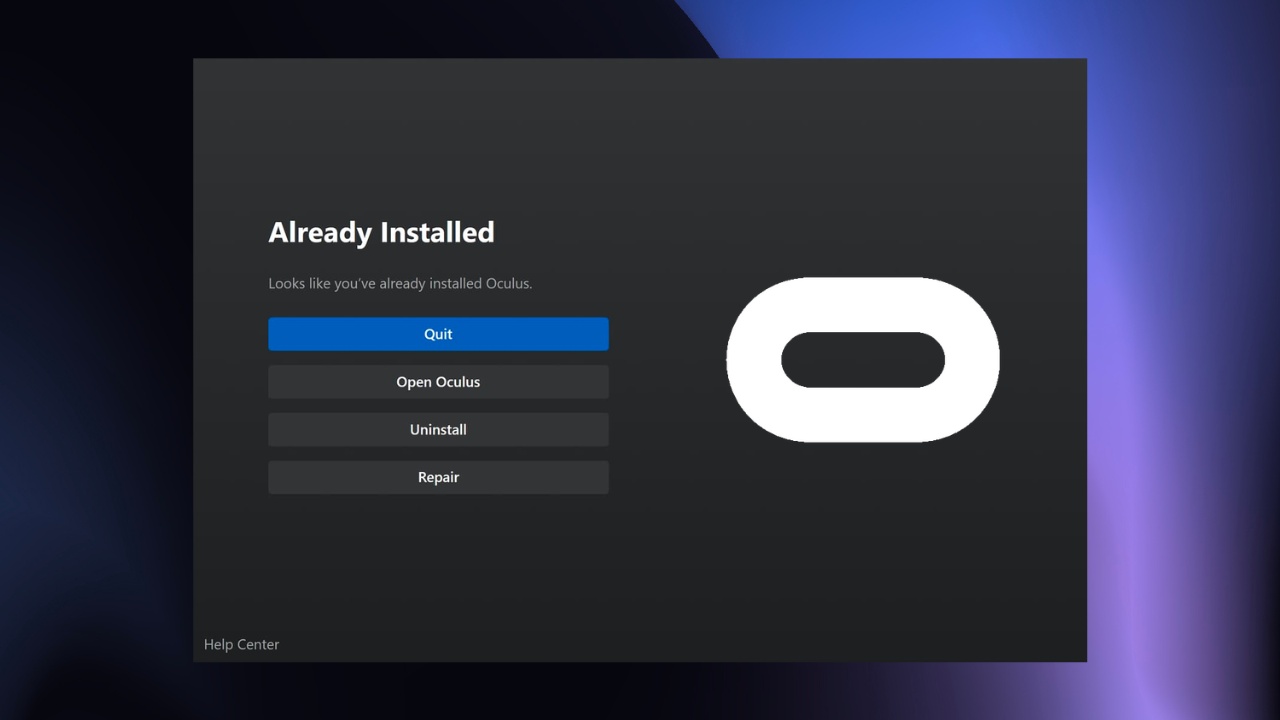Open the Help Center link
The width and height of the screenshot is (1280, 720).
point(241,645)
